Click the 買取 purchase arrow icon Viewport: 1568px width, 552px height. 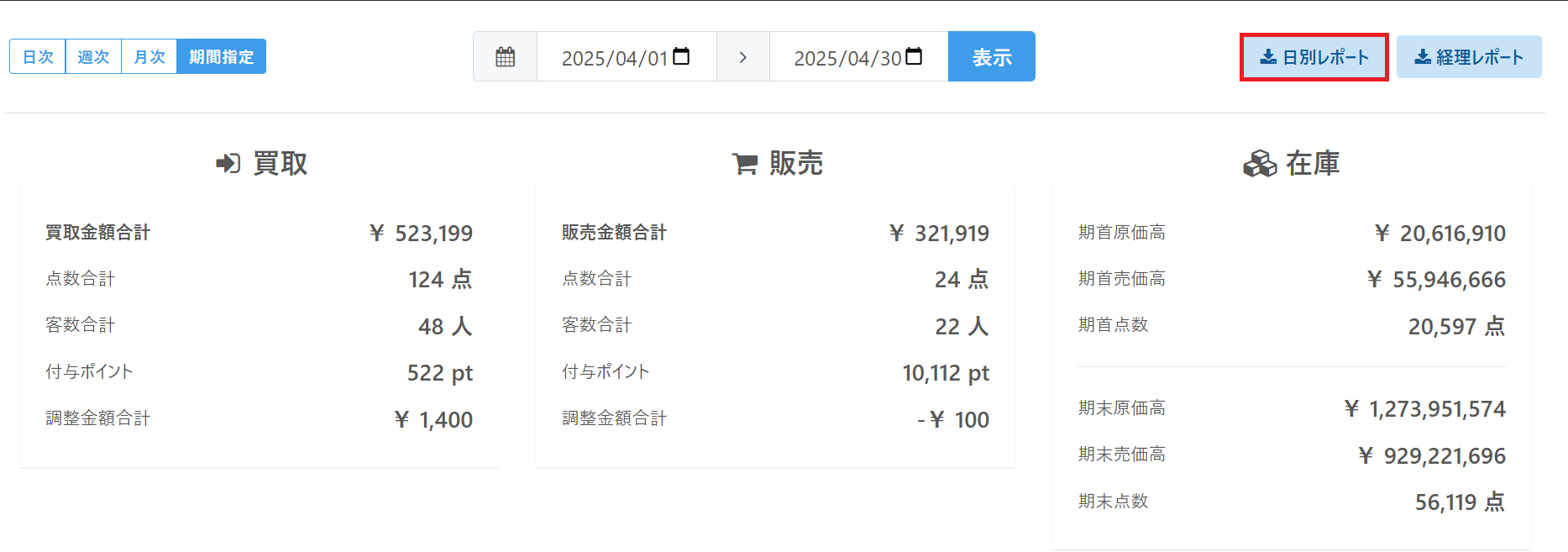228,163
